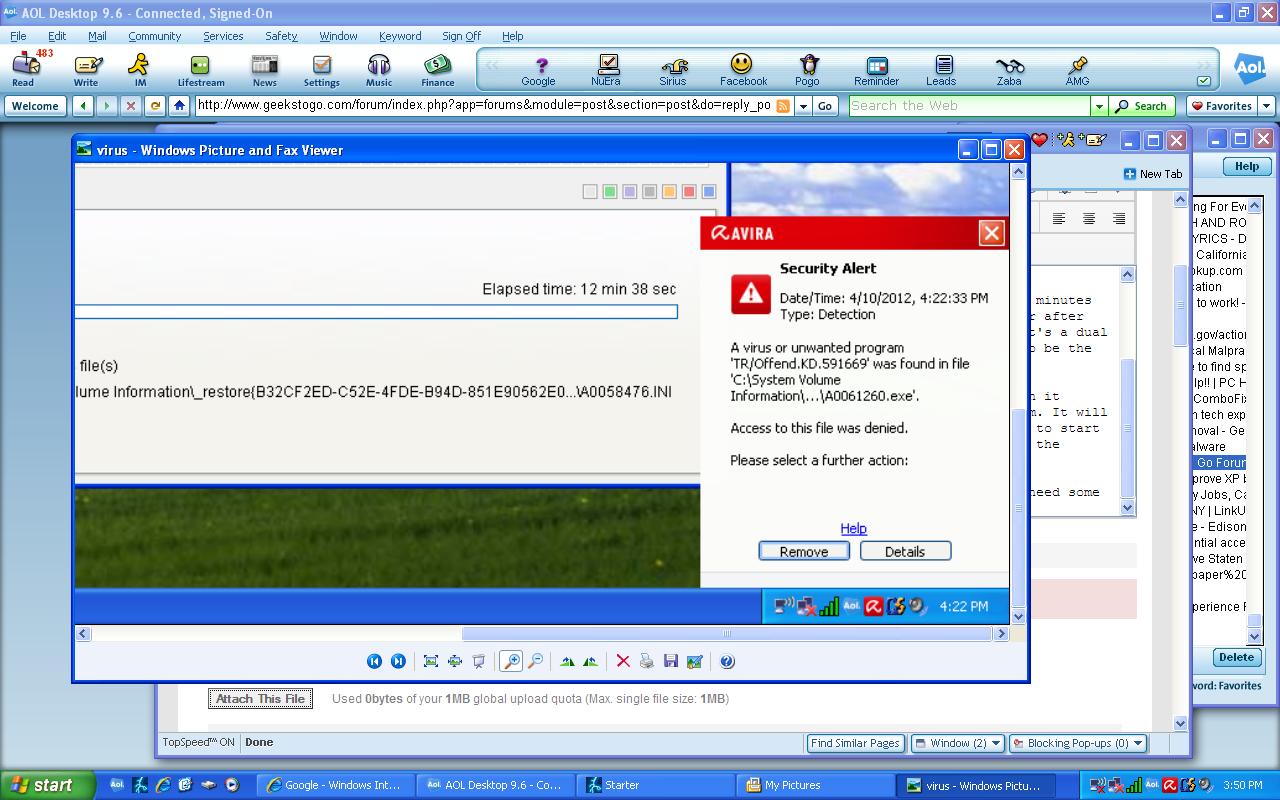Viewport: 1280px width, 800px height.
Task: Go to previous image in viewer
Action: (374, 661)
